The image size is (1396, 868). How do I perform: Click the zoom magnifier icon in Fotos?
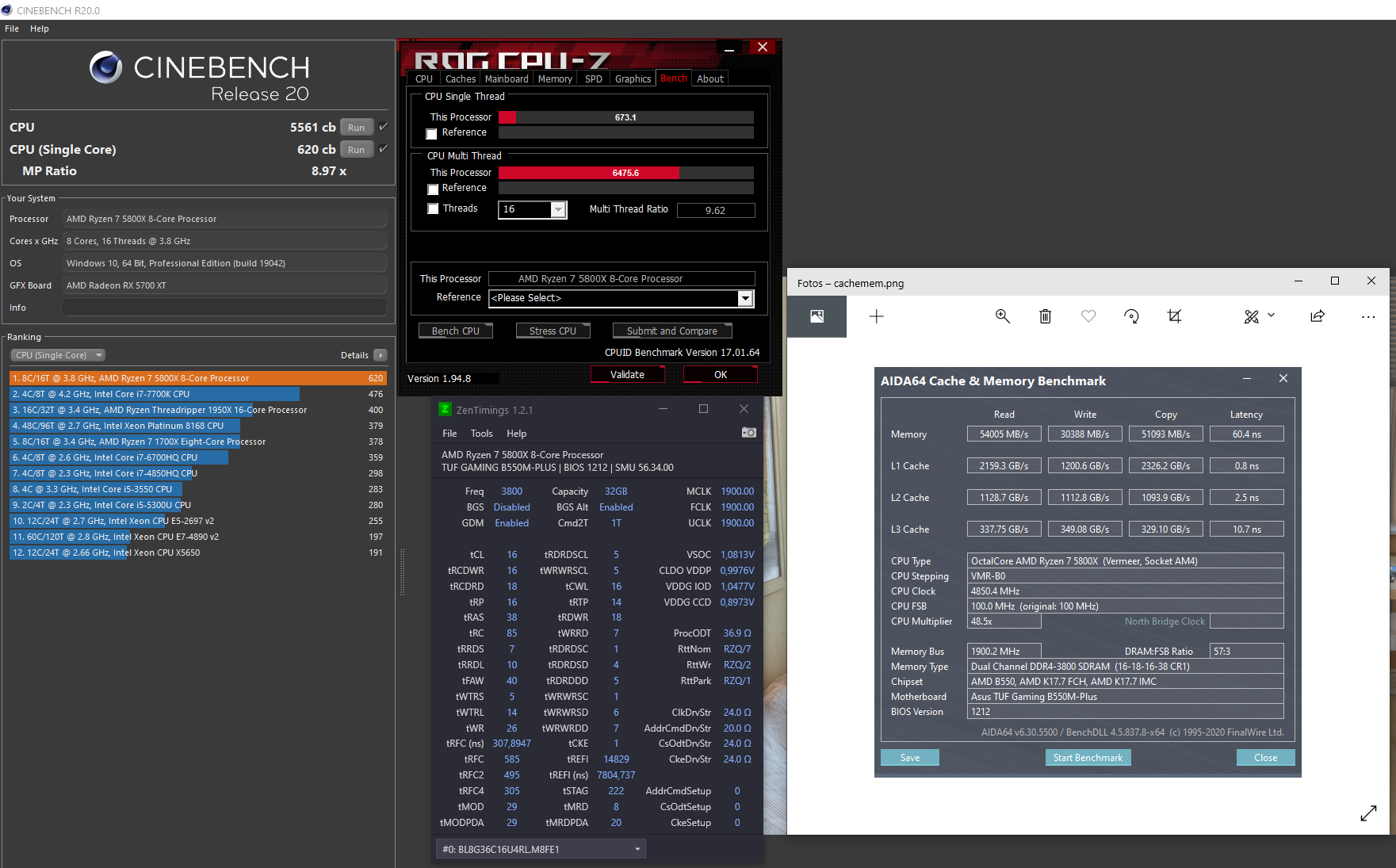pyautogui.click(x=1002, y=316)
